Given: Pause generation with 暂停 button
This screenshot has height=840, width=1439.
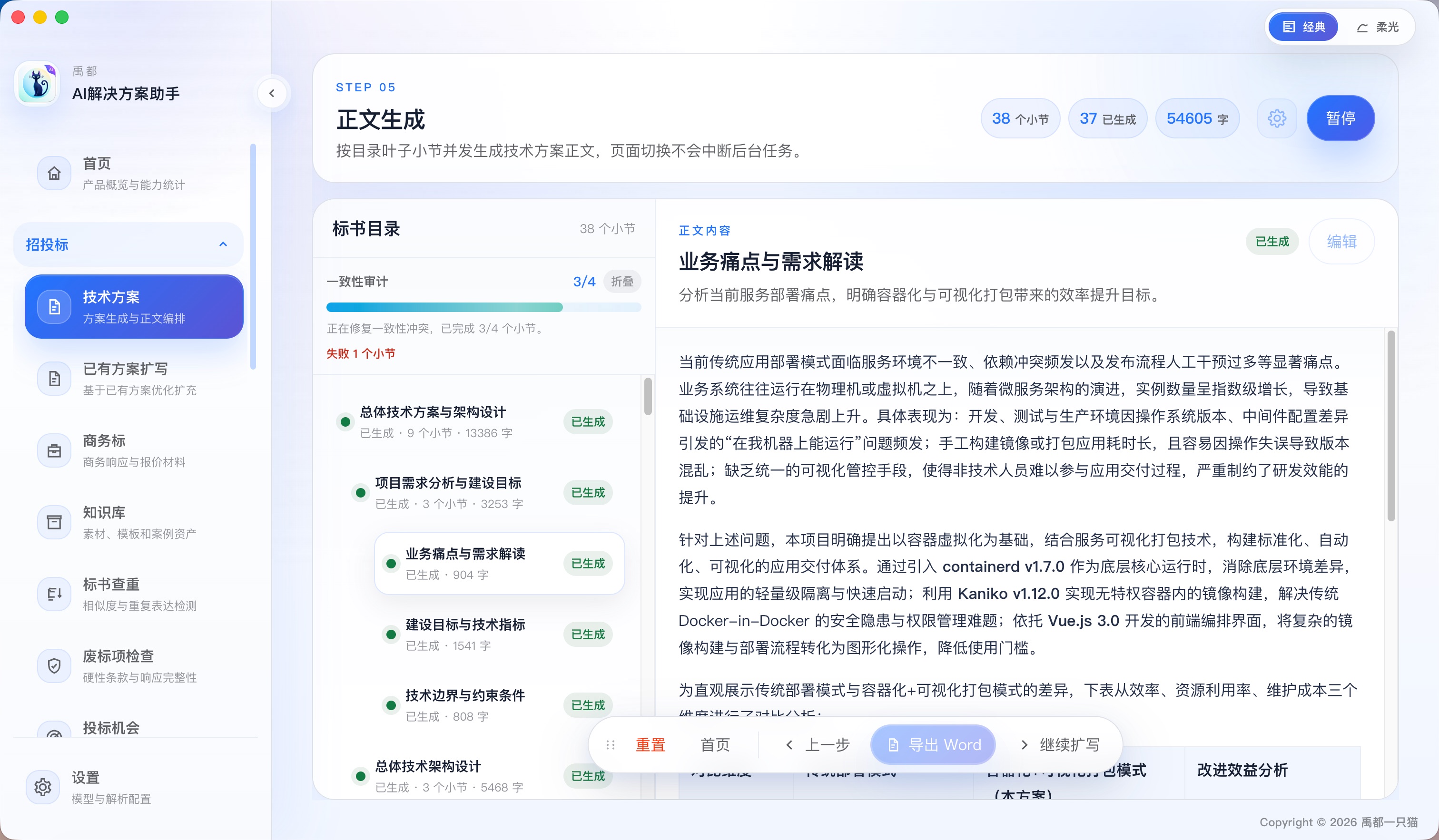Looking at the screenshot, I should pos(1340,118).
